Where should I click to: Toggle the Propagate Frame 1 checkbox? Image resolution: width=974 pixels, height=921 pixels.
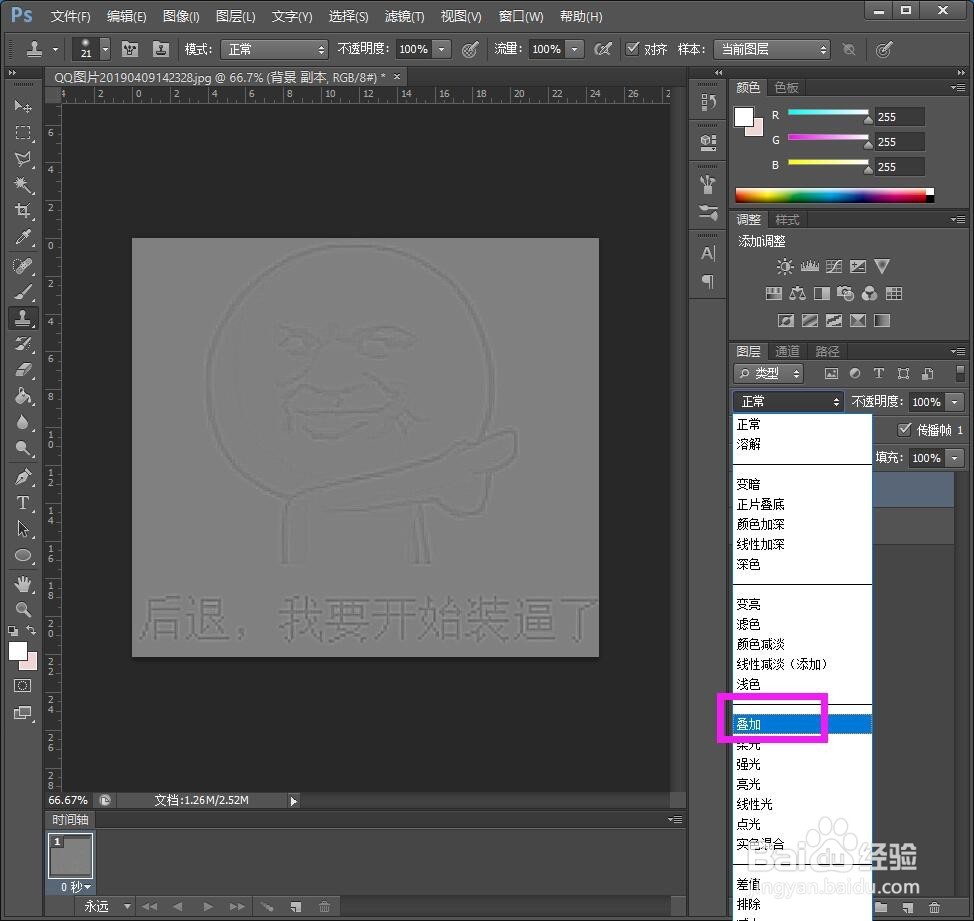click(x=904, y=429)
